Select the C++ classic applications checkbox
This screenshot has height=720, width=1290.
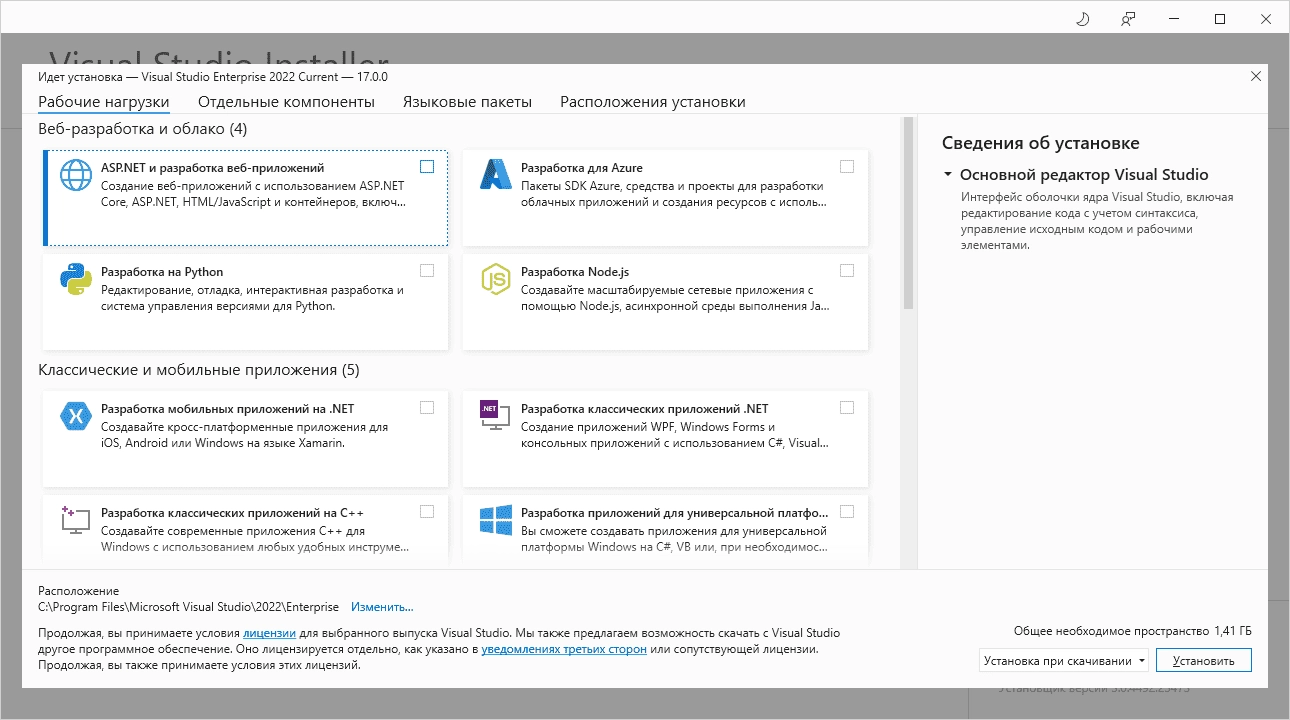tap(427, 511)
